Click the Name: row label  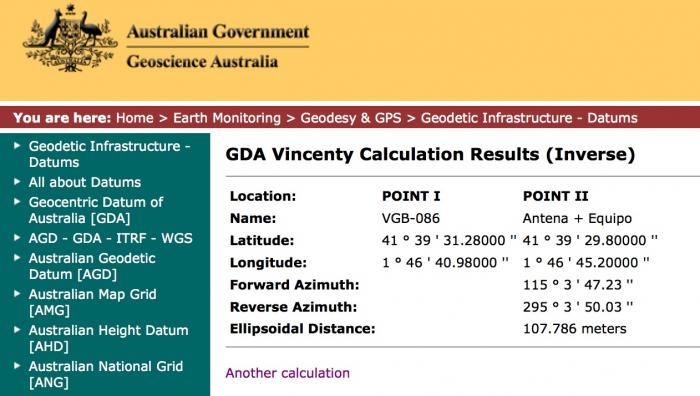[x=253, y=218]
